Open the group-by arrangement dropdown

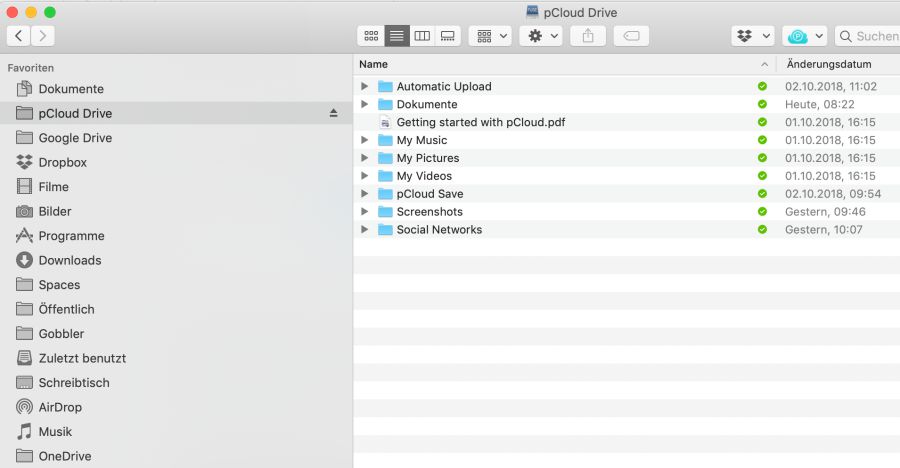pyautogui.click(x=490, y=36)
